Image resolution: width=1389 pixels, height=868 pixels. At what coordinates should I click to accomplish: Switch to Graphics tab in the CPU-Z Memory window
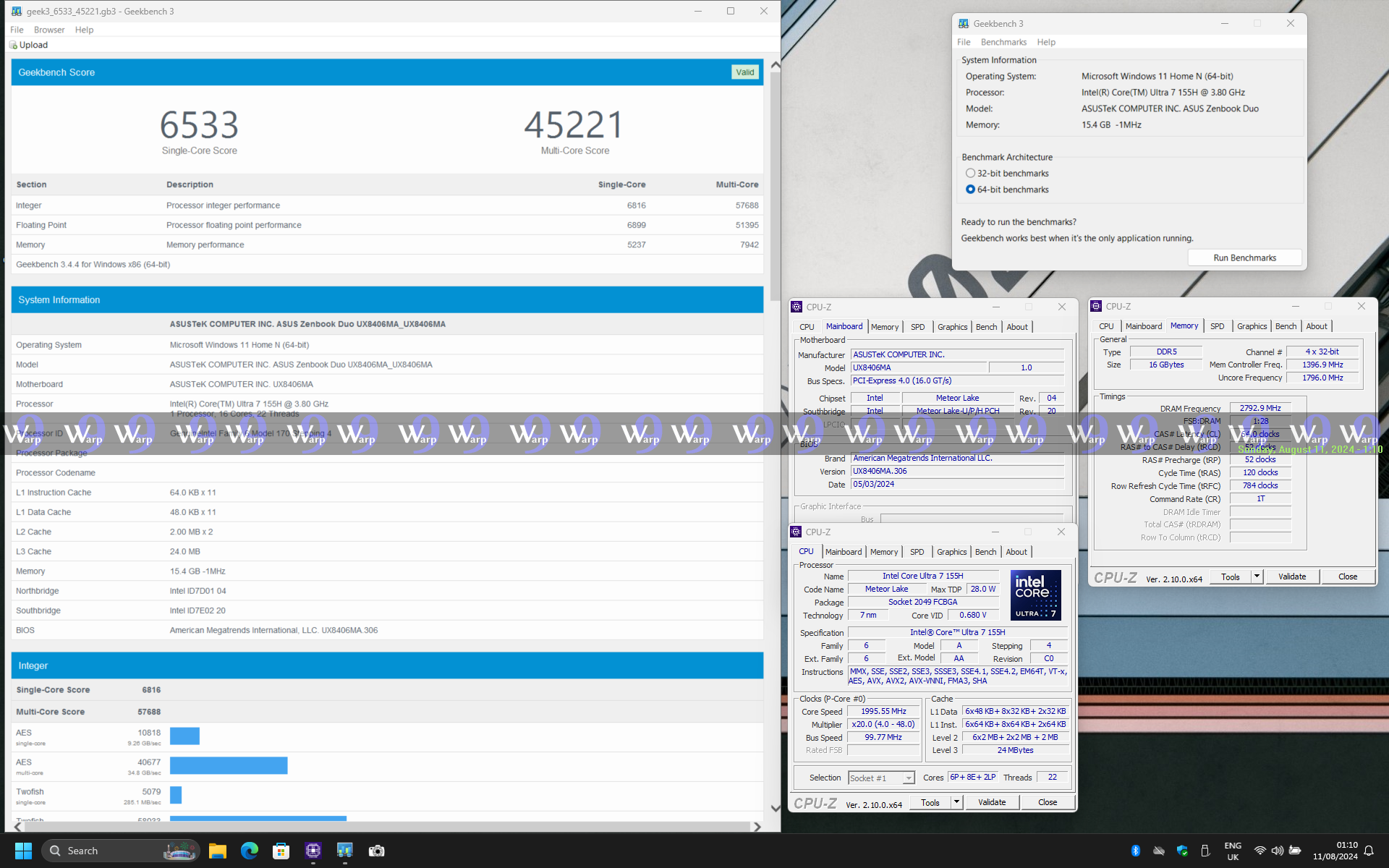pos(1252,326)
